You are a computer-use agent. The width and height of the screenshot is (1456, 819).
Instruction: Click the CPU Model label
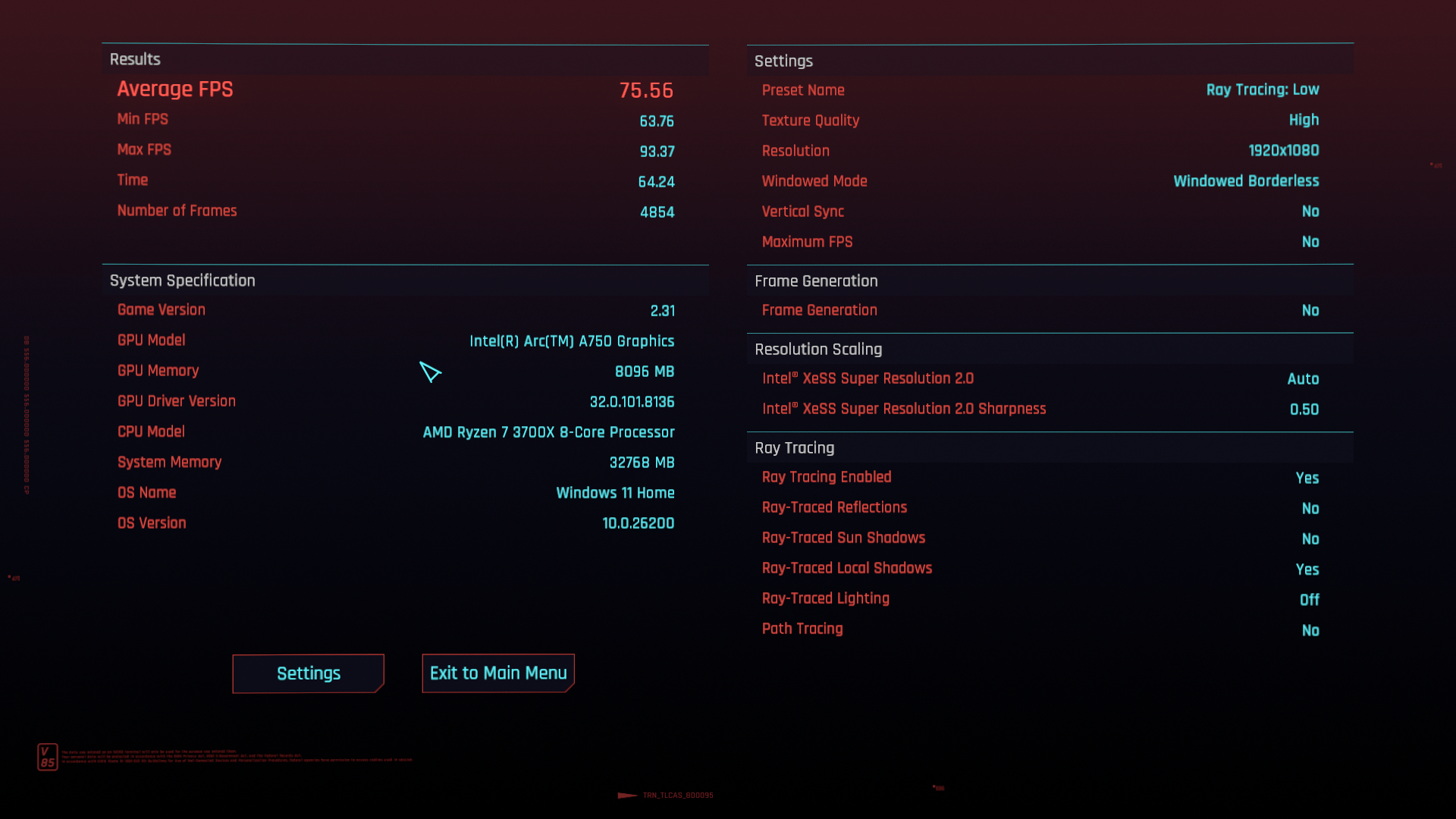tap(151, 431)
